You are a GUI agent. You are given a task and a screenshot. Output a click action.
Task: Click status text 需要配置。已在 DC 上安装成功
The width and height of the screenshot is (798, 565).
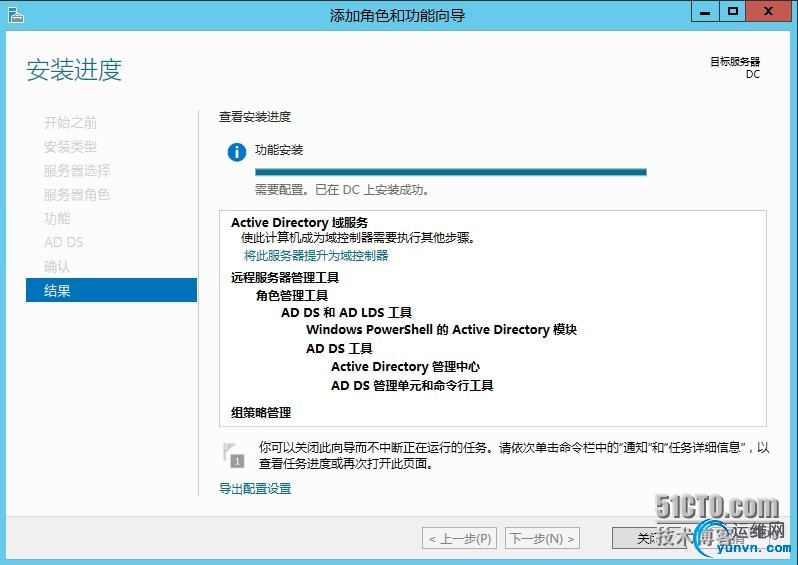pos(343,190)
